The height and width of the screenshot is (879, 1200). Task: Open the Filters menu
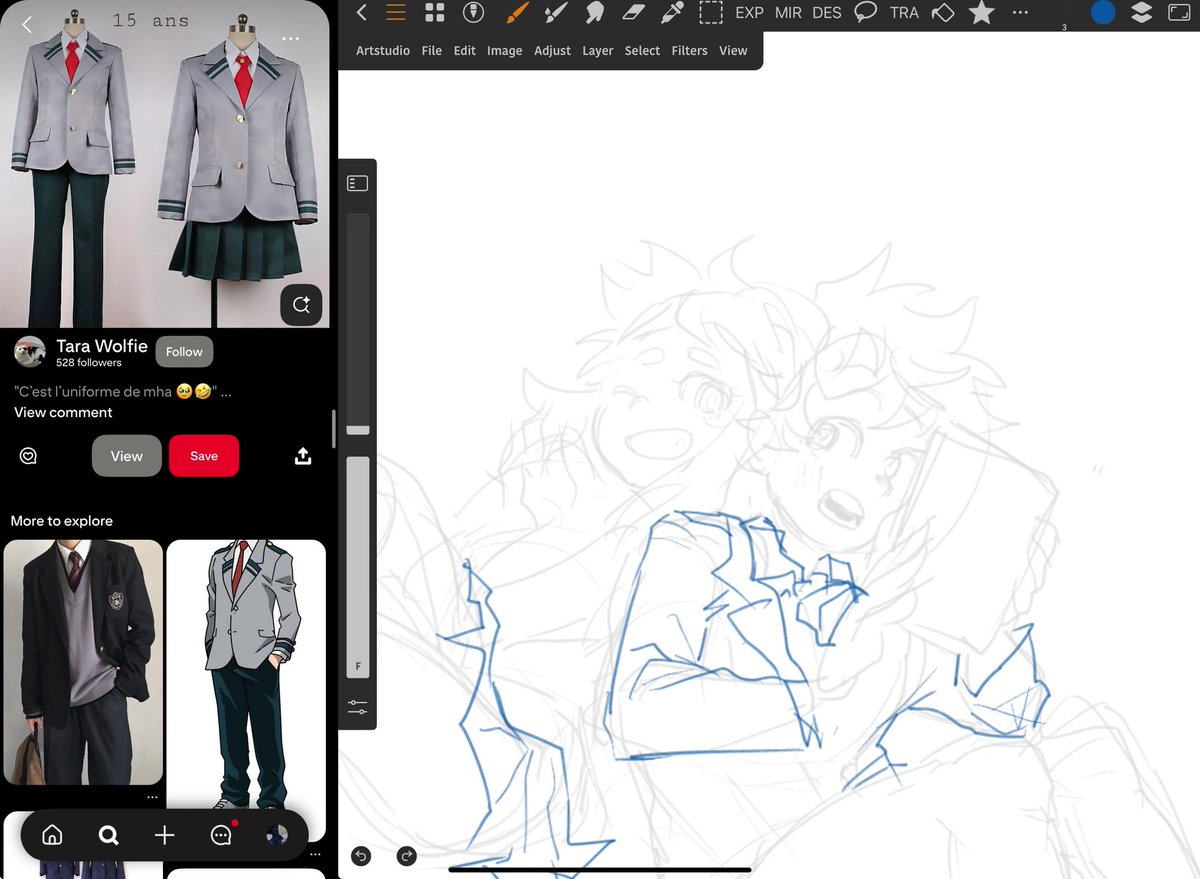tap(689, 50)
